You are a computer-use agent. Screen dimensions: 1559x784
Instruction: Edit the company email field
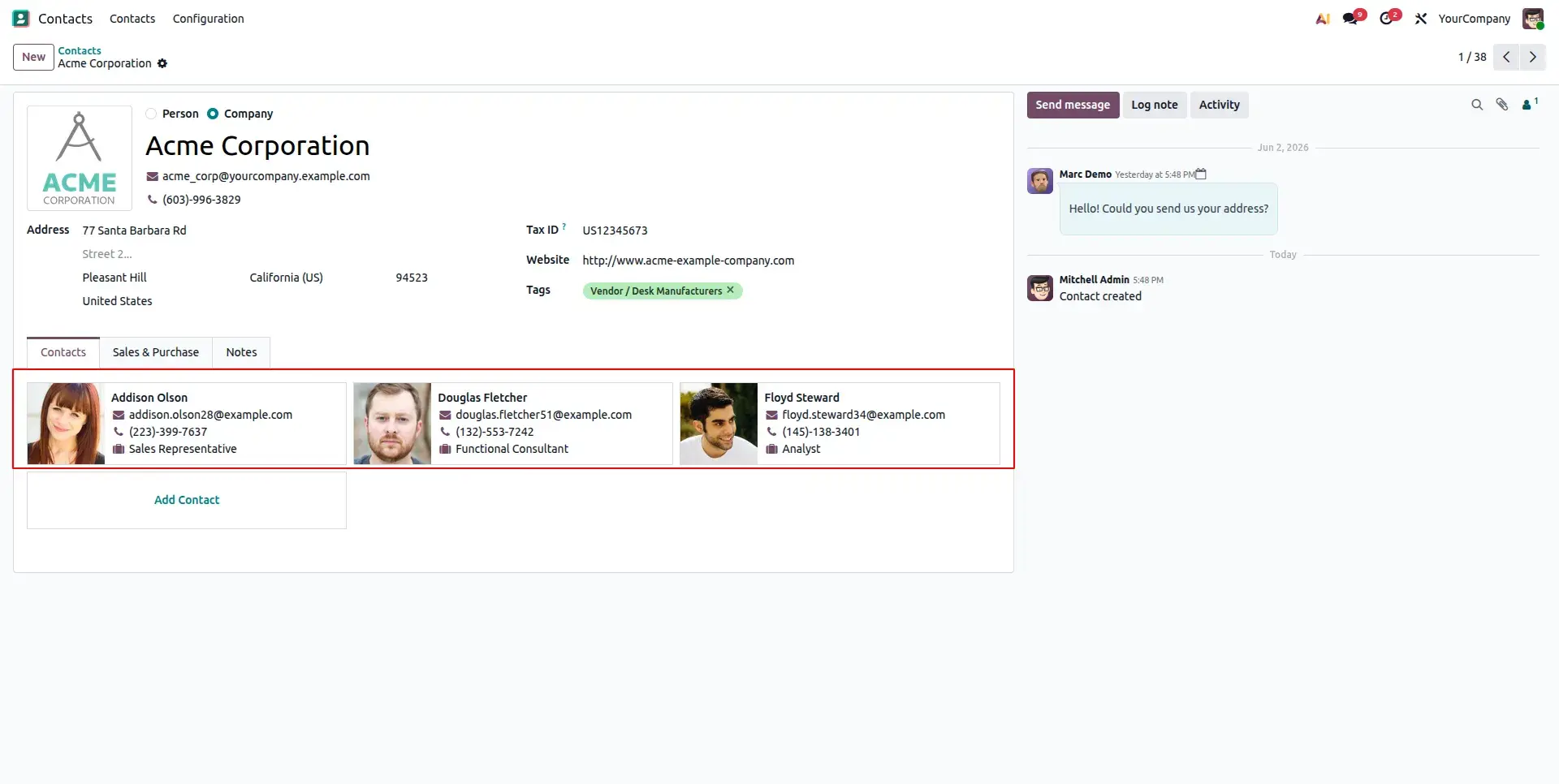[266, 176]
